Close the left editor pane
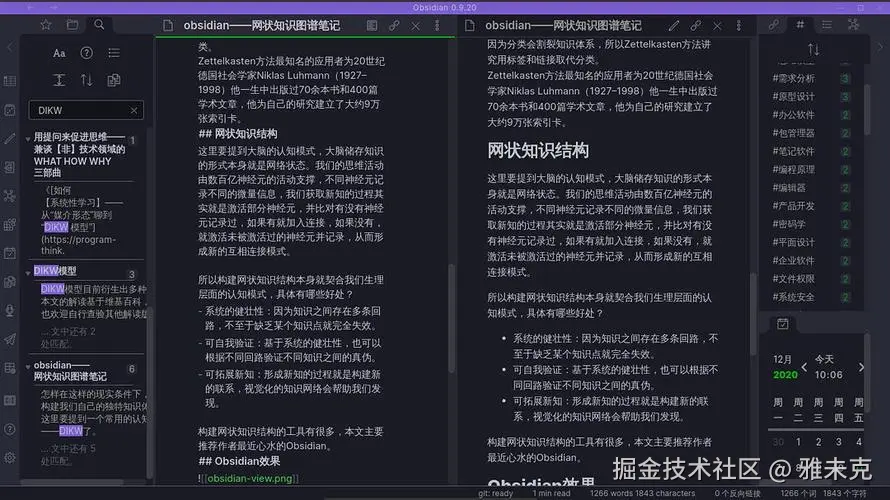The height and width of the screenshot is (500, 890). pyautogui.click(x=415, y=26)
